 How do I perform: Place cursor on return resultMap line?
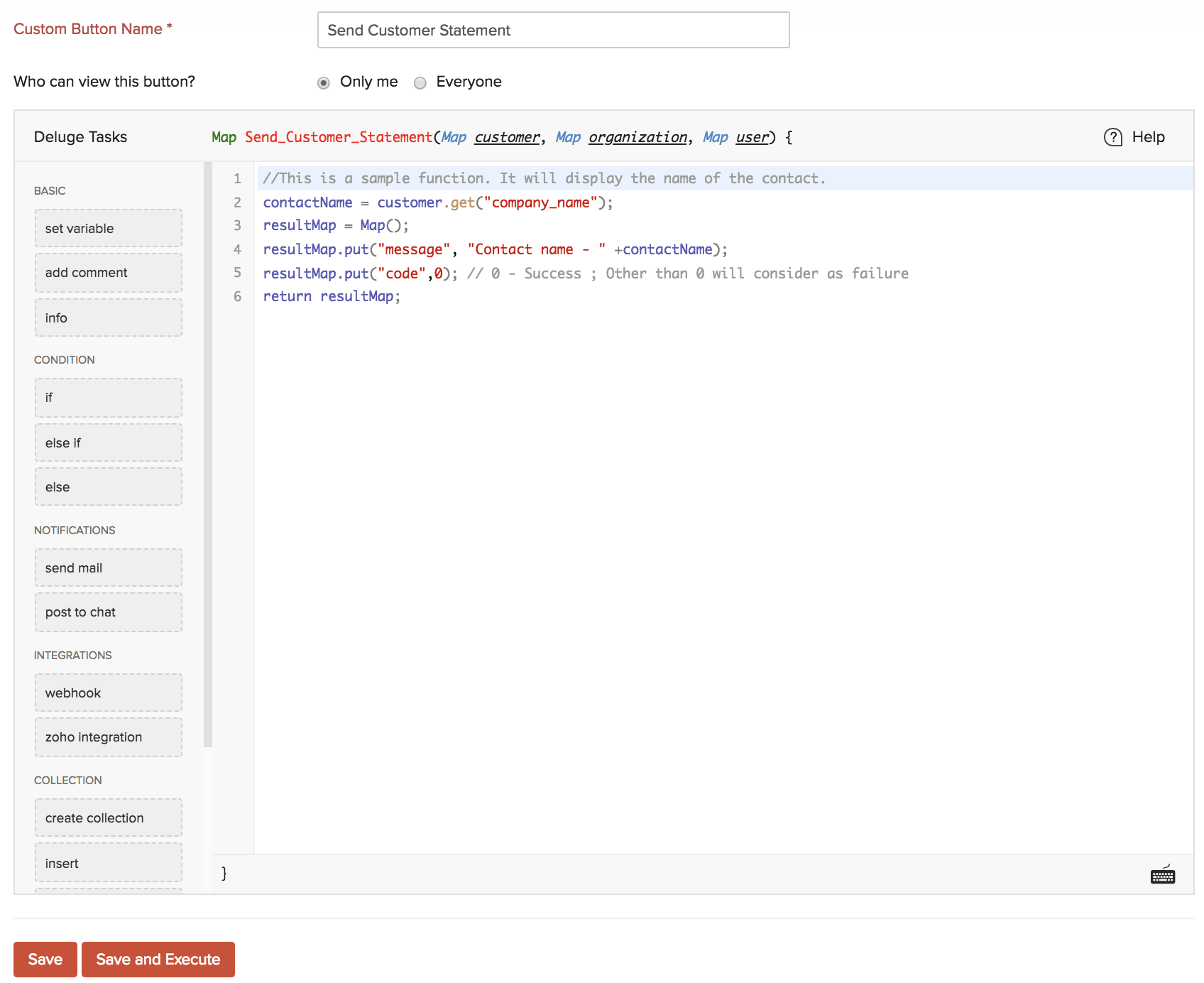[x=332, y=297]
